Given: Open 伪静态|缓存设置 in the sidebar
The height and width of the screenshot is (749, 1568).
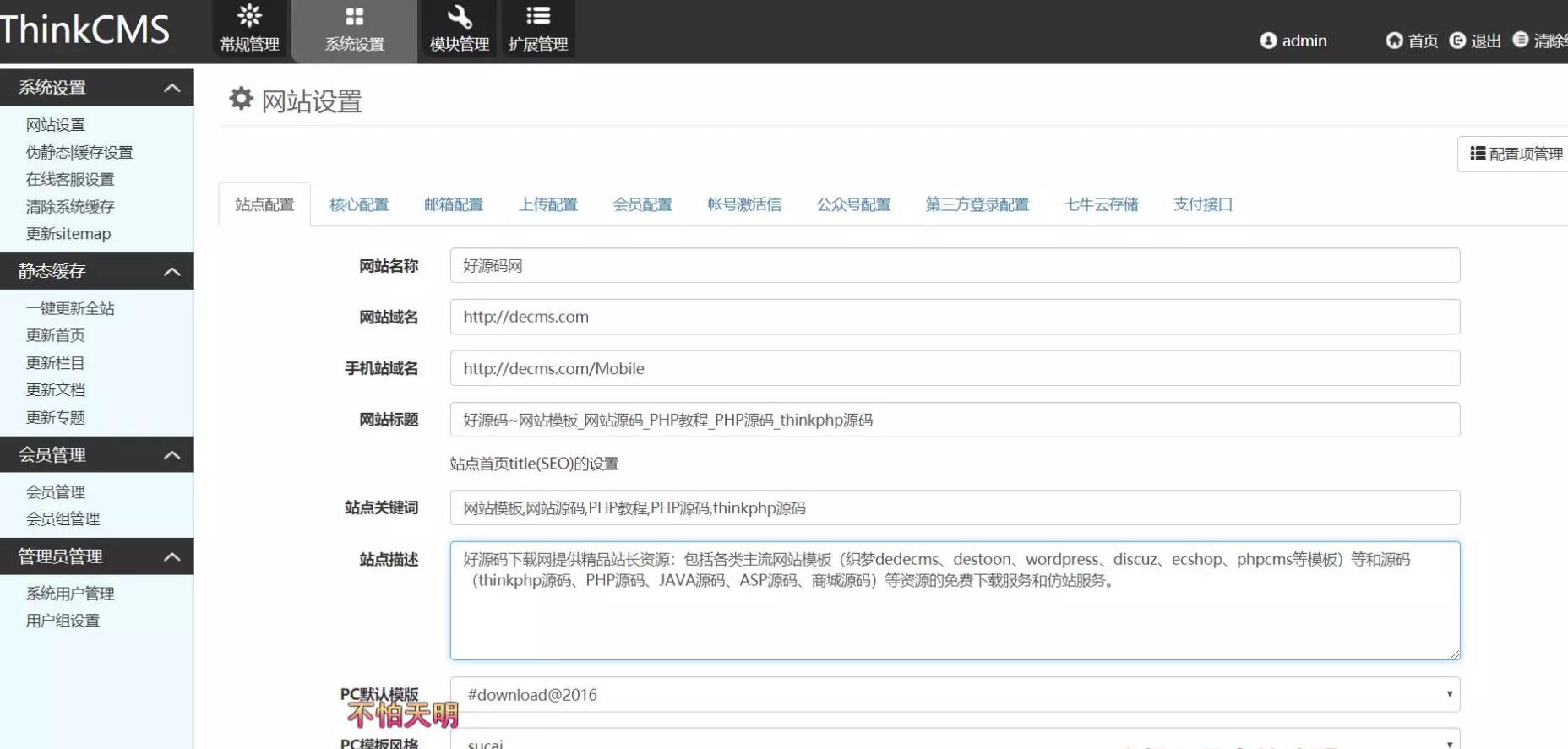Looking at the screenshot, I should [79, 152].
